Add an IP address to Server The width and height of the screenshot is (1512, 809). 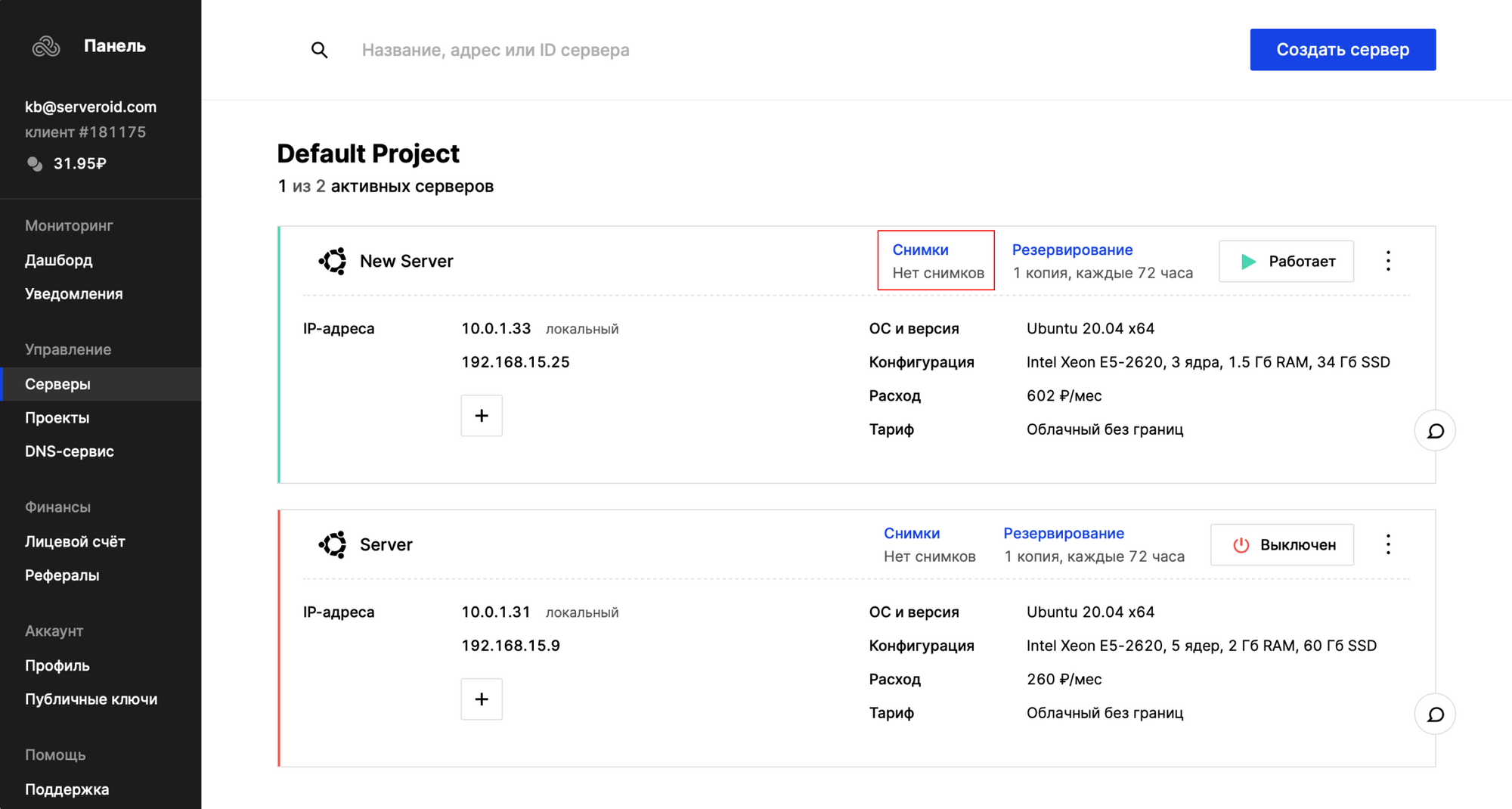[x=482, y=699]
